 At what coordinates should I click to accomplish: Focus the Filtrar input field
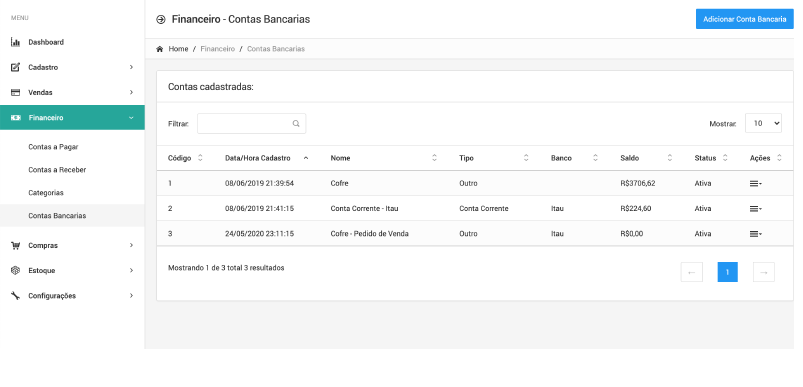tap(251, 123)
